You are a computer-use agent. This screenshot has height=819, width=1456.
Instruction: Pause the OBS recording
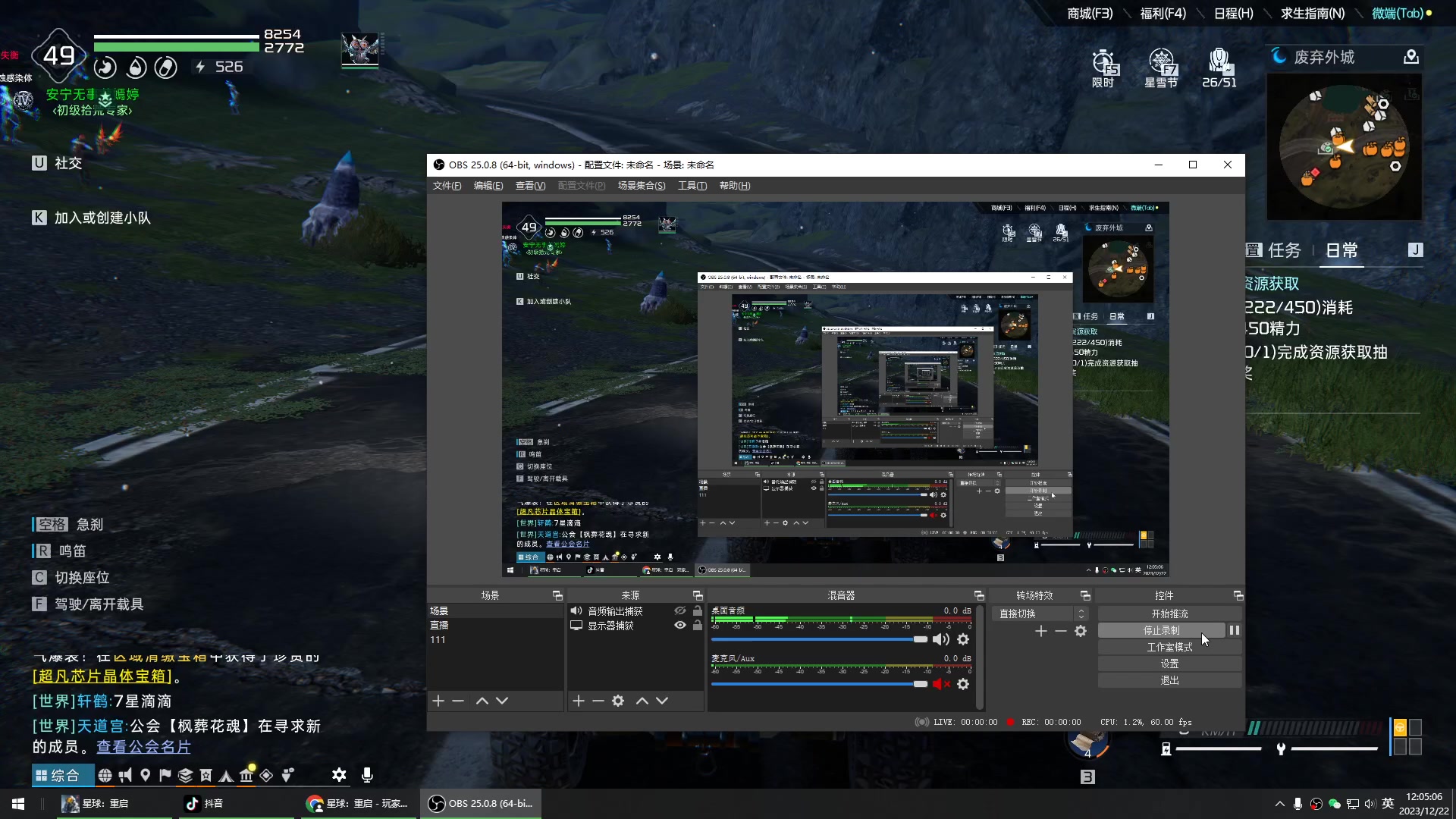[1235, 630]
